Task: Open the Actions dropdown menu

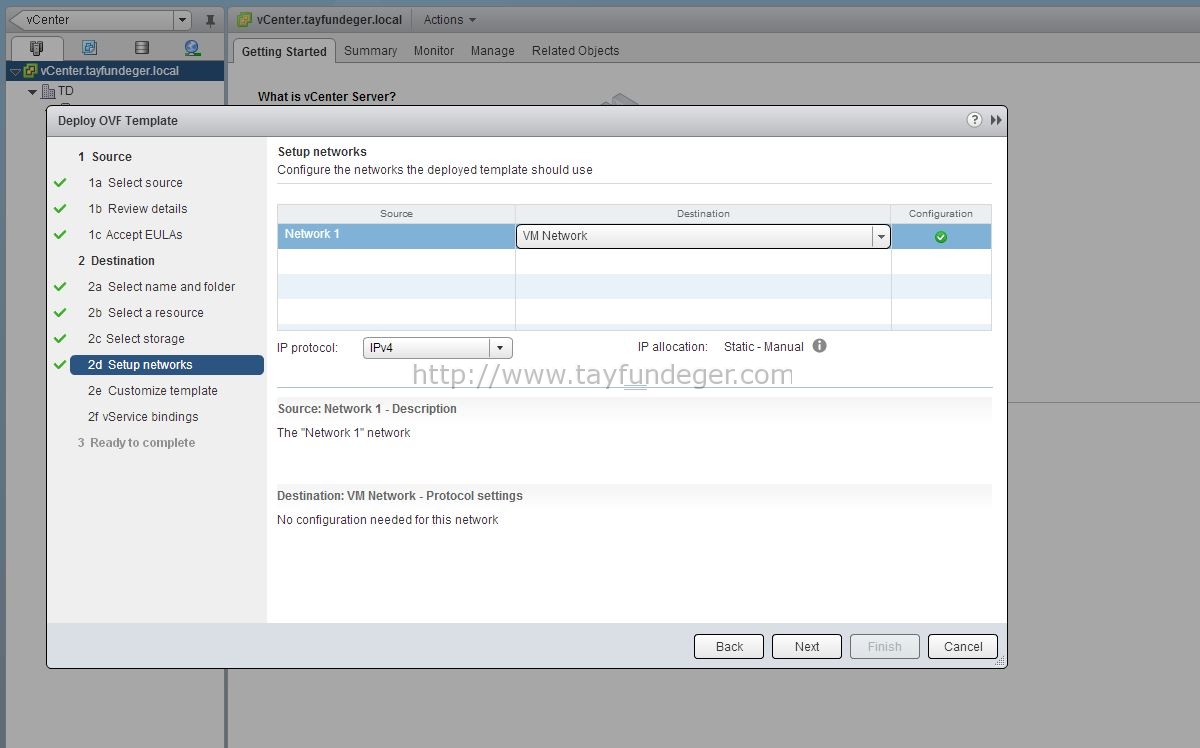Action: [x=449, y=20]
